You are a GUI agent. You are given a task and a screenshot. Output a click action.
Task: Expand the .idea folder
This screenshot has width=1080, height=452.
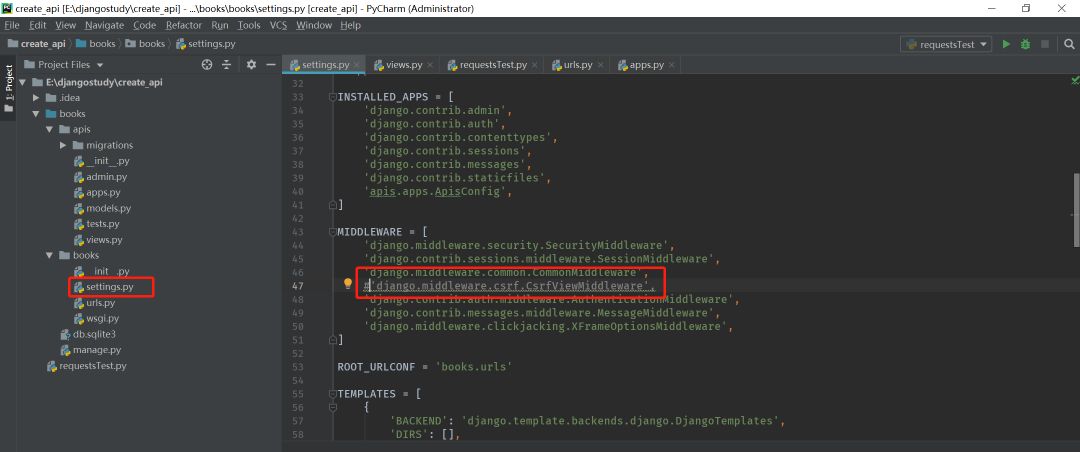point(36,98)
